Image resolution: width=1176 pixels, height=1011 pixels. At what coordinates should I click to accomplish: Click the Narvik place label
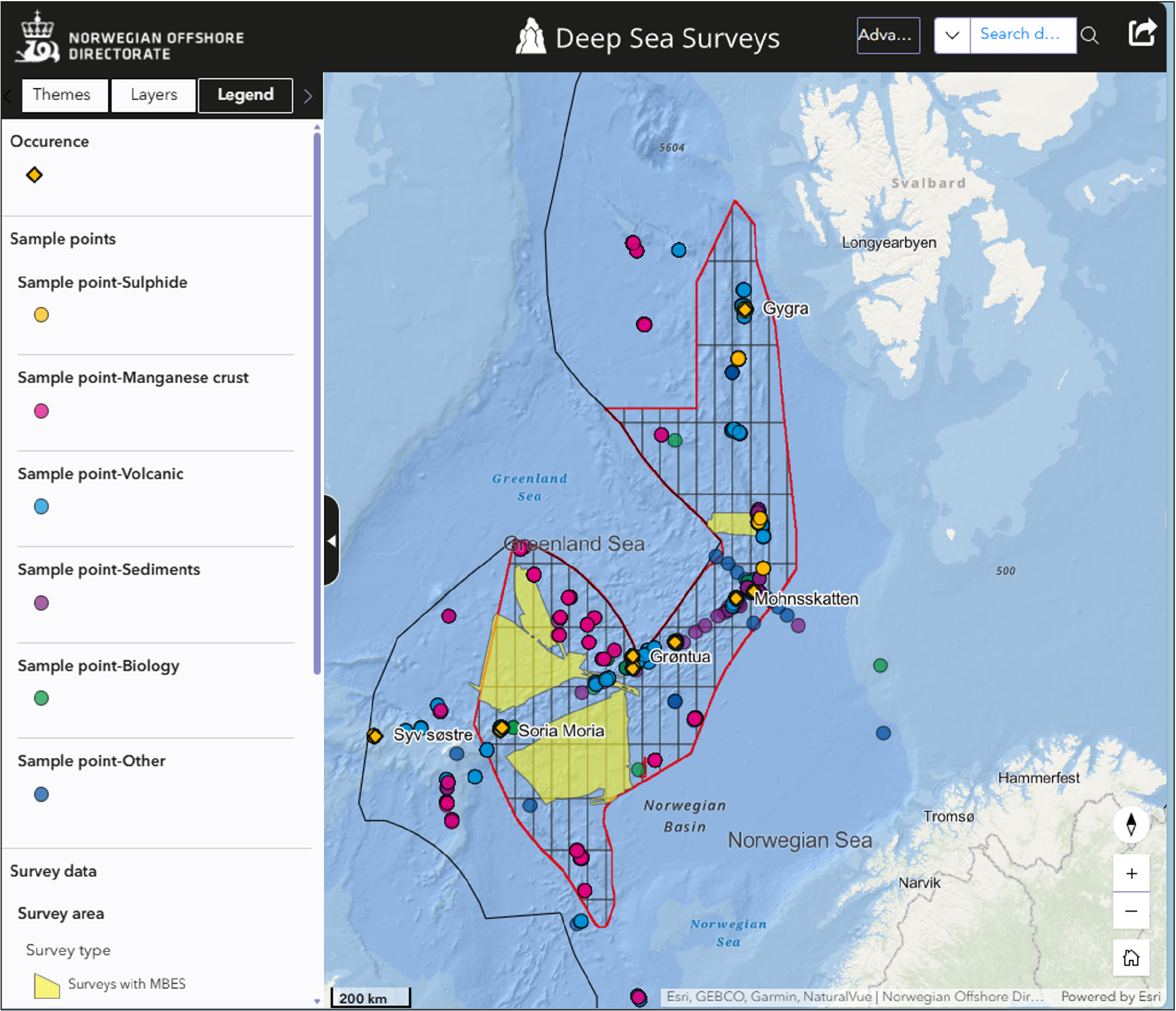pyautogui.click(x=919, y=882)
